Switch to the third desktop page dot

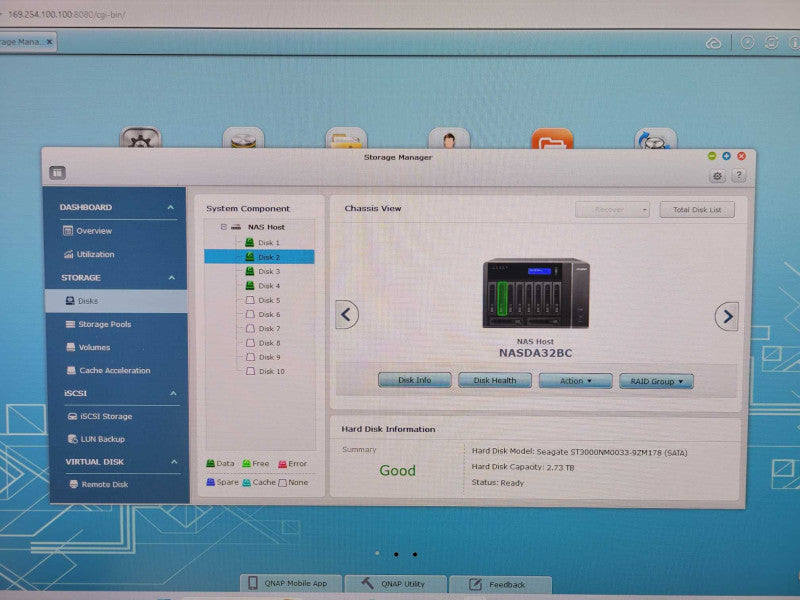[415, 554]
